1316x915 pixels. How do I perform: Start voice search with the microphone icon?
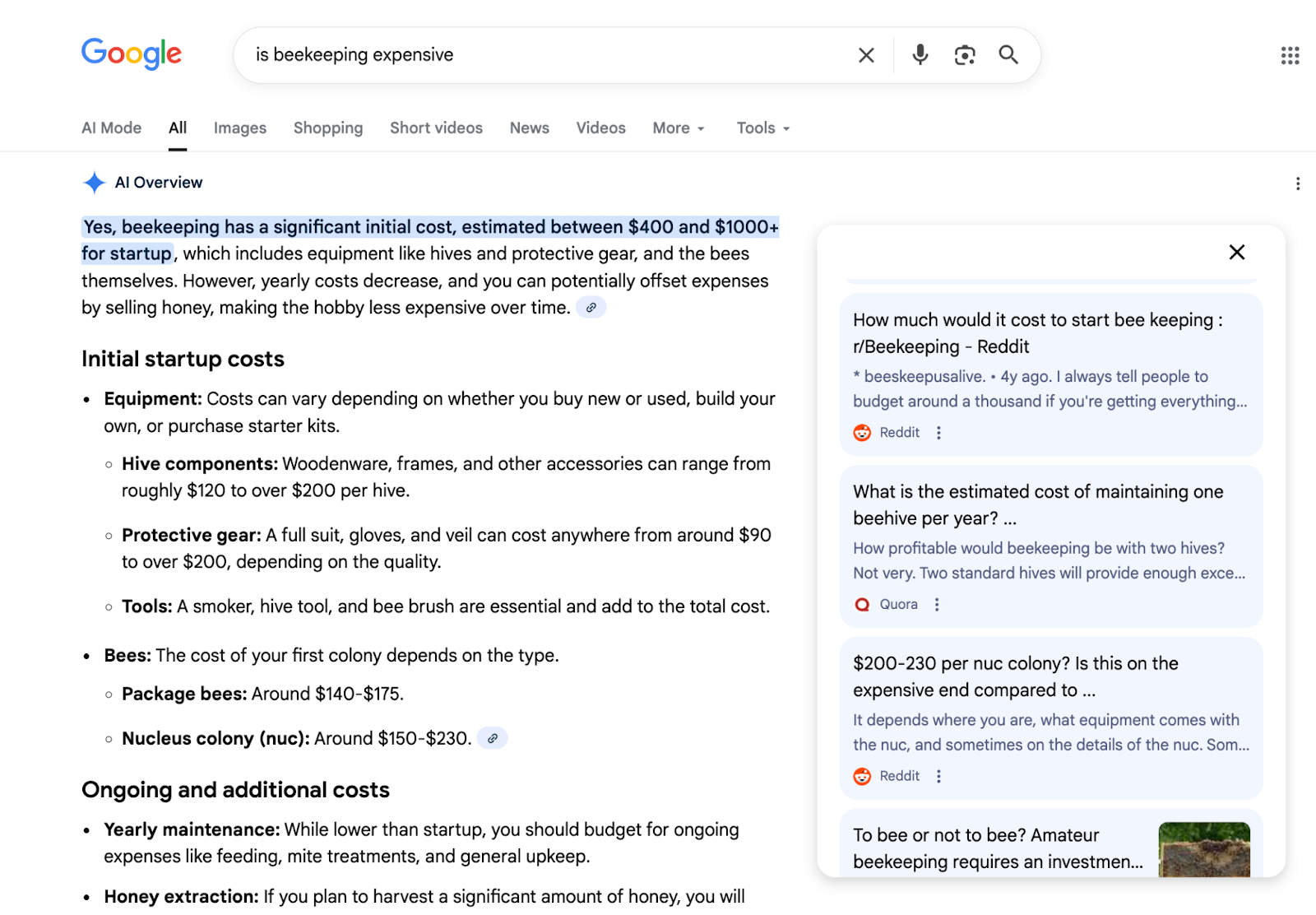920,55
